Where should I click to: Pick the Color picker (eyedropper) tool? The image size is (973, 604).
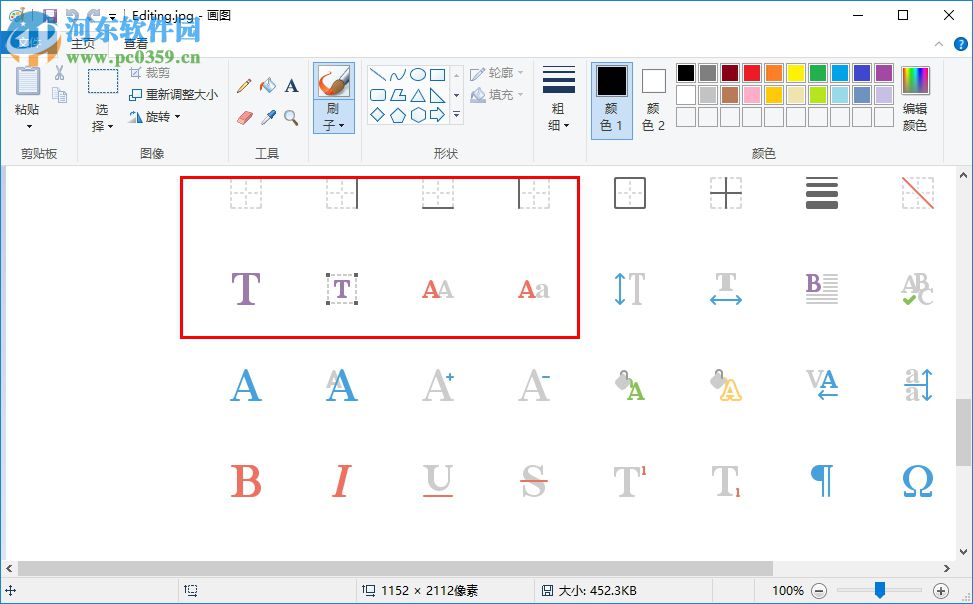pyautogui.click(x=267, y=118)
